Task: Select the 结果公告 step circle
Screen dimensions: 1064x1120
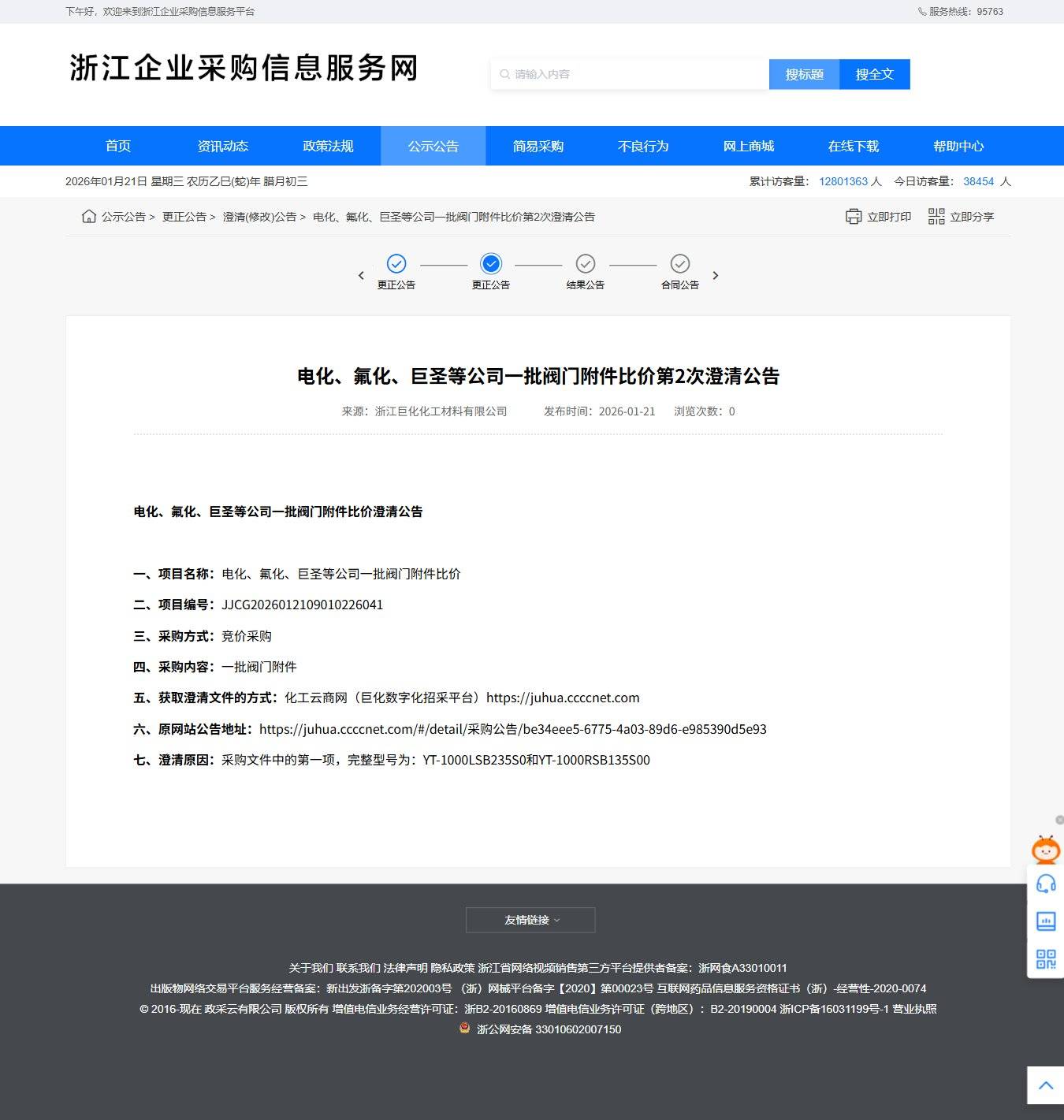Action: [586, 263]
